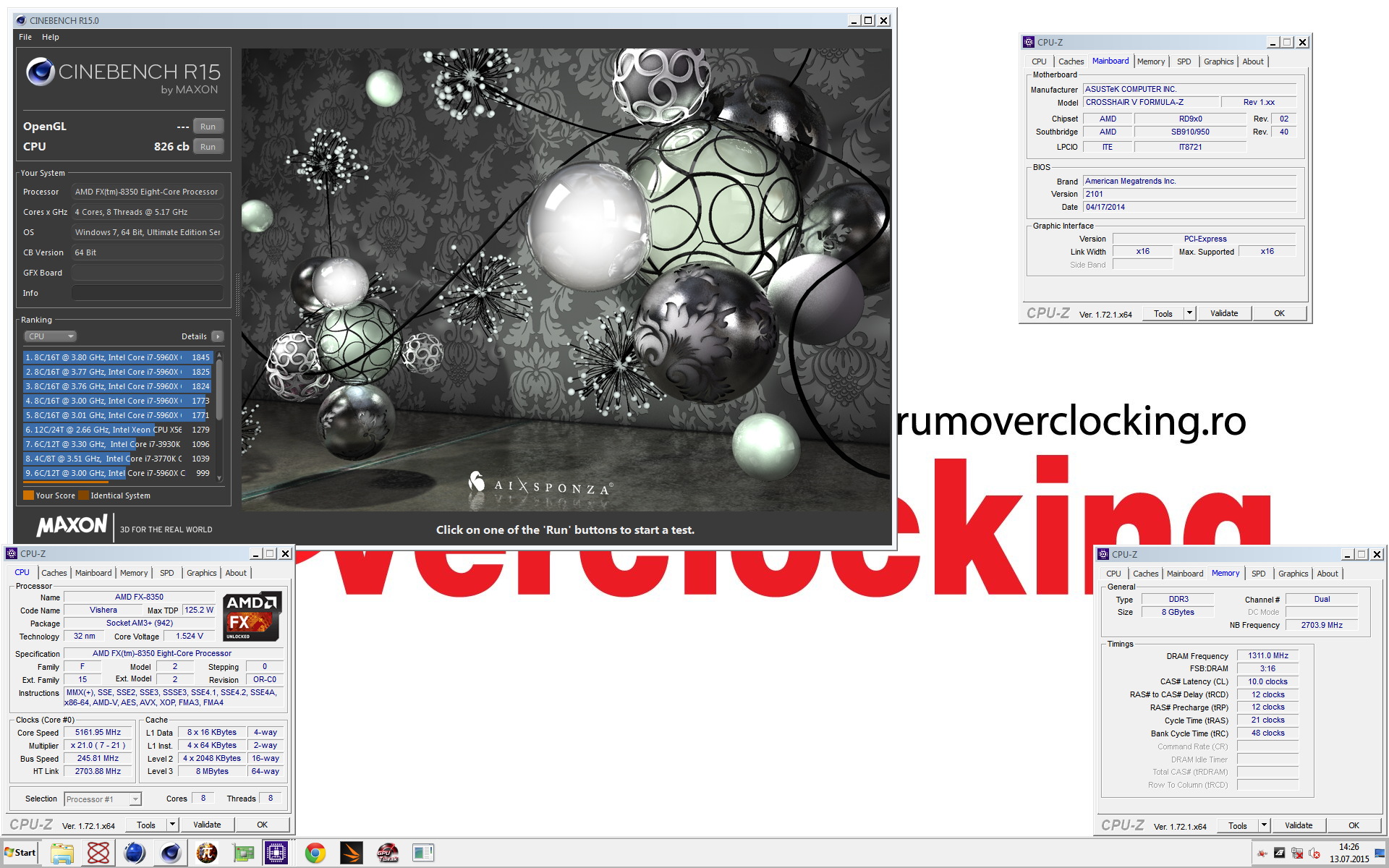Open 3DMark orange icon on taskbar
The width and height of the screenshot is (1389, 868).
[352, 854]
